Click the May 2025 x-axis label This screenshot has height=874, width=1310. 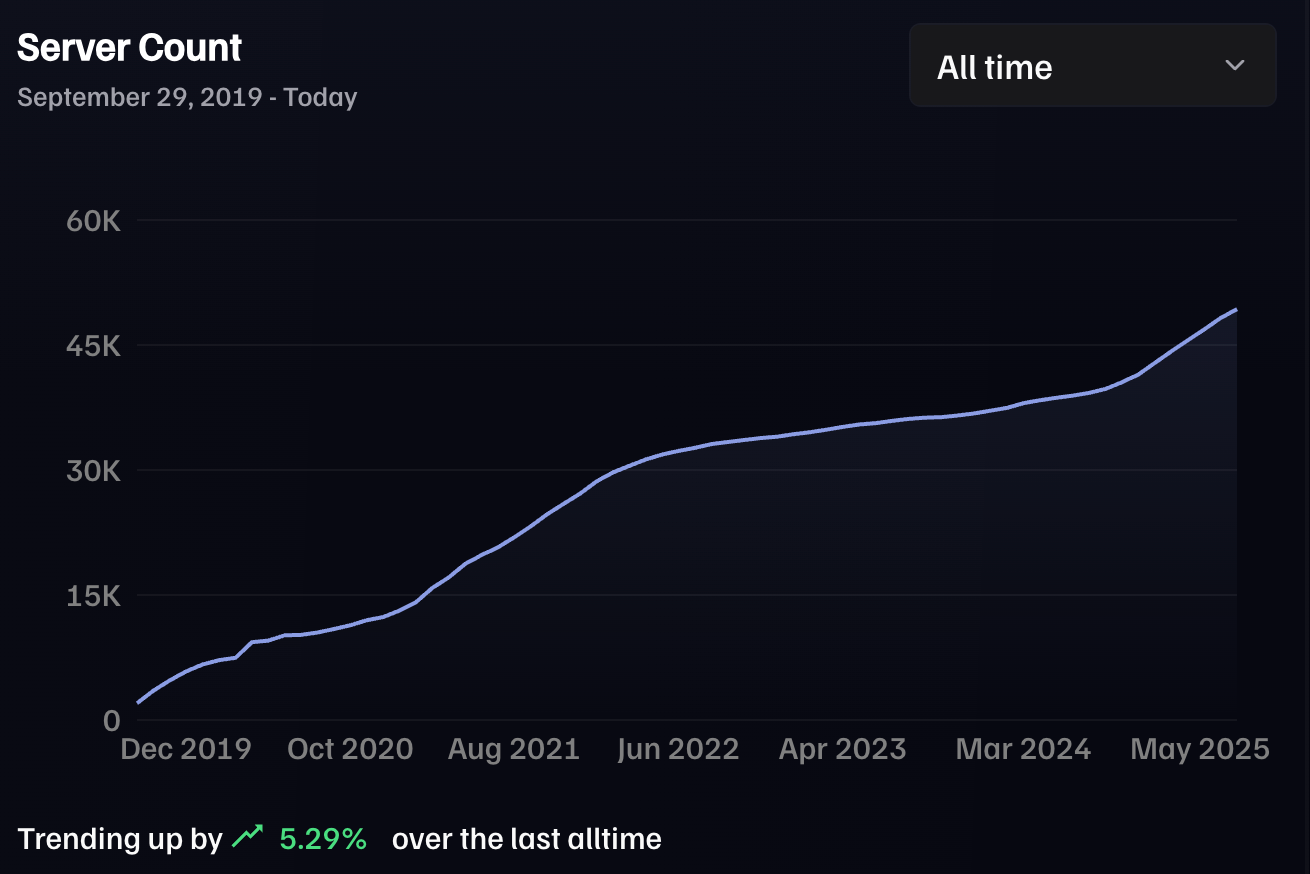click(x=1200, y=749)
